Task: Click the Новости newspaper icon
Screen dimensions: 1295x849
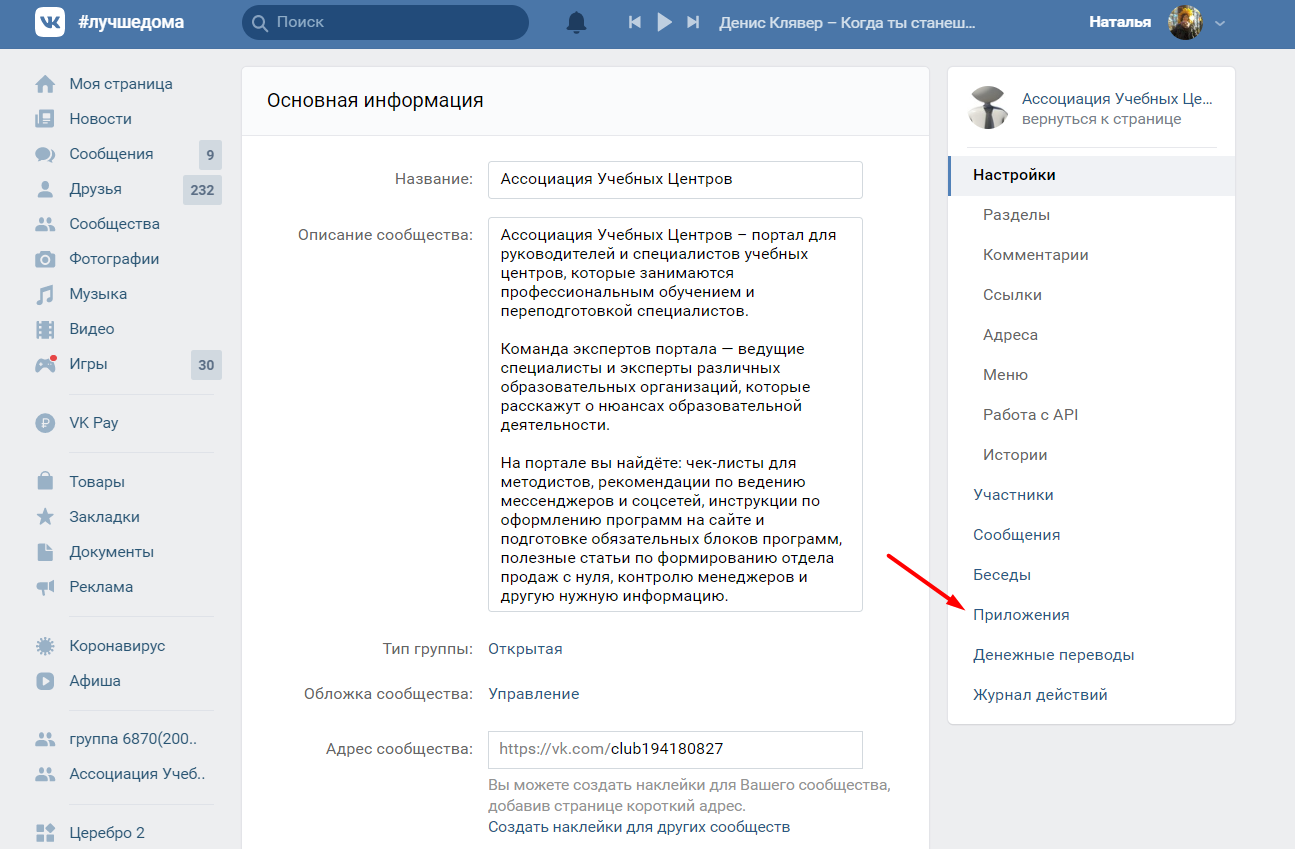Action: pos(45,119)
